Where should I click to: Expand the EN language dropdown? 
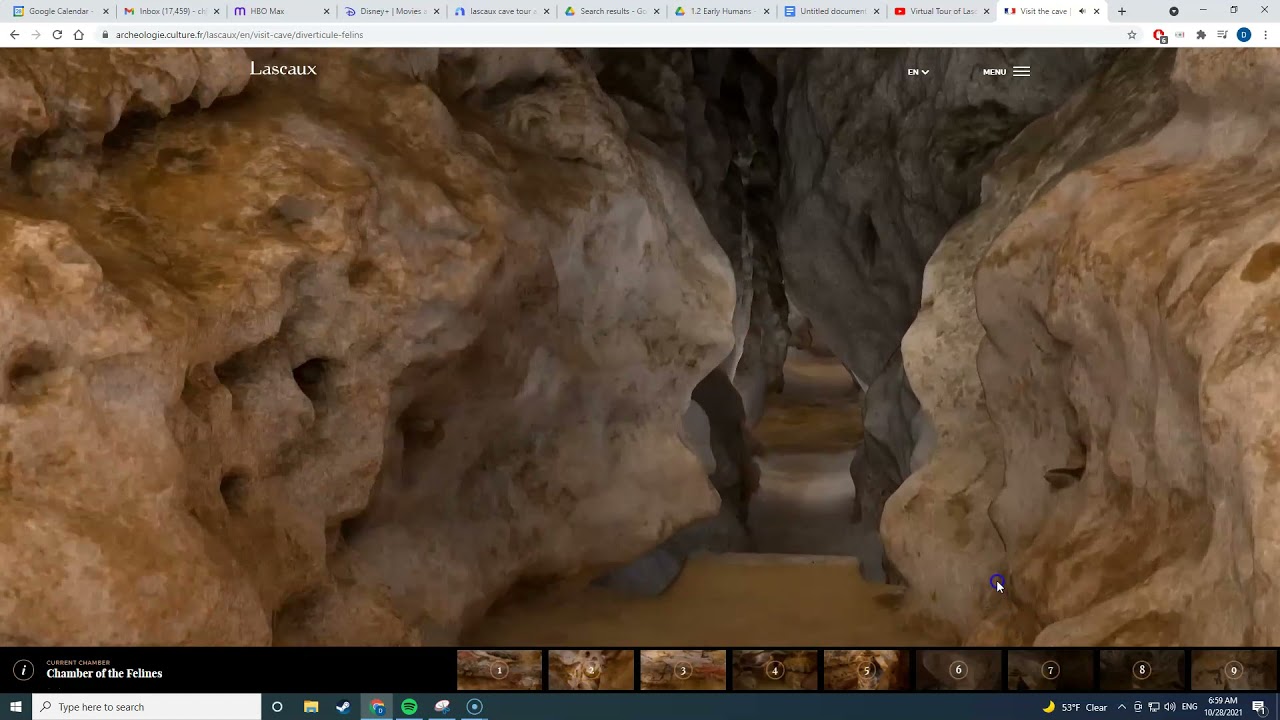point(918,72)
